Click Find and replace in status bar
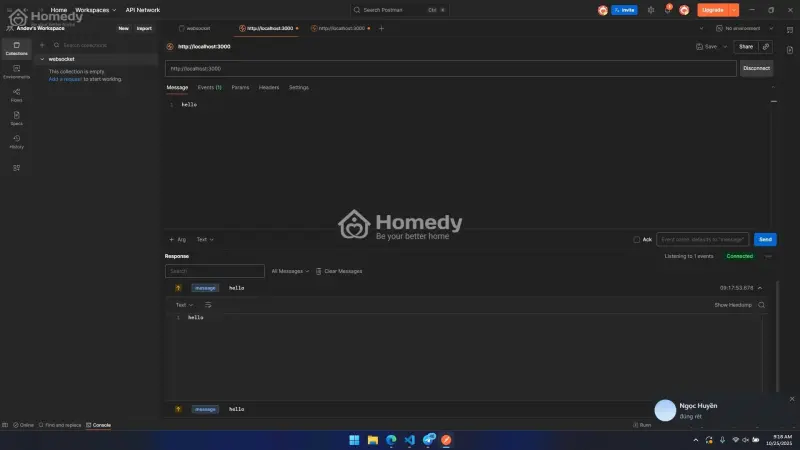Viewport: 800px width, 450px height. click(60, 425)
